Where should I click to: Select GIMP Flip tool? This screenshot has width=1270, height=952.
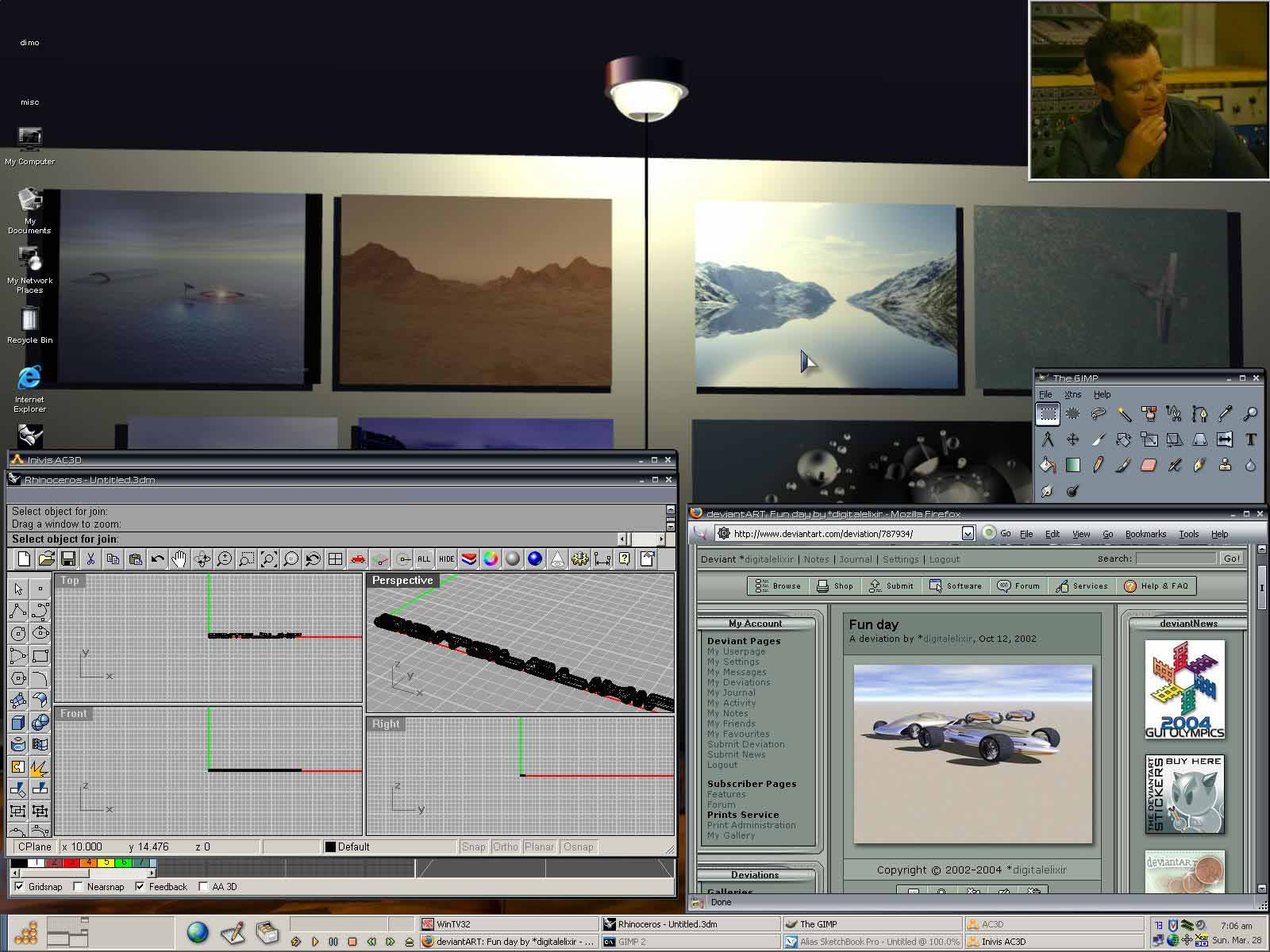1226,440
